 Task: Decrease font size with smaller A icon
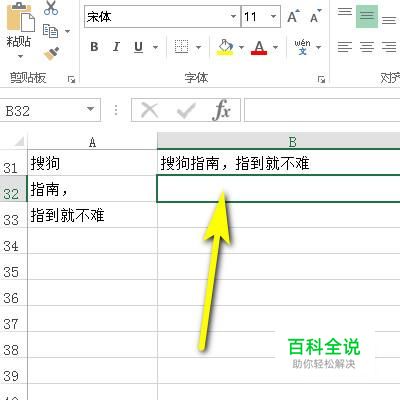(x=315, y=16)
